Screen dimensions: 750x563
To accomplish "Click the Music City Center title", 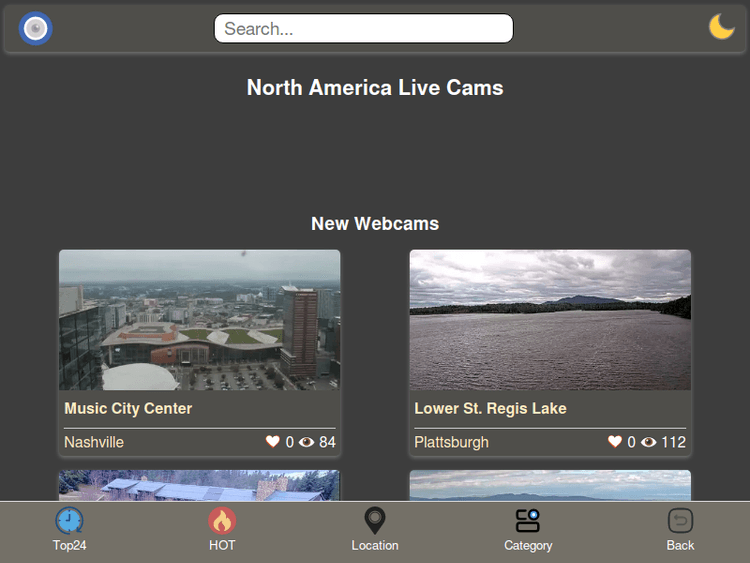I will click(x=128, y=408).
